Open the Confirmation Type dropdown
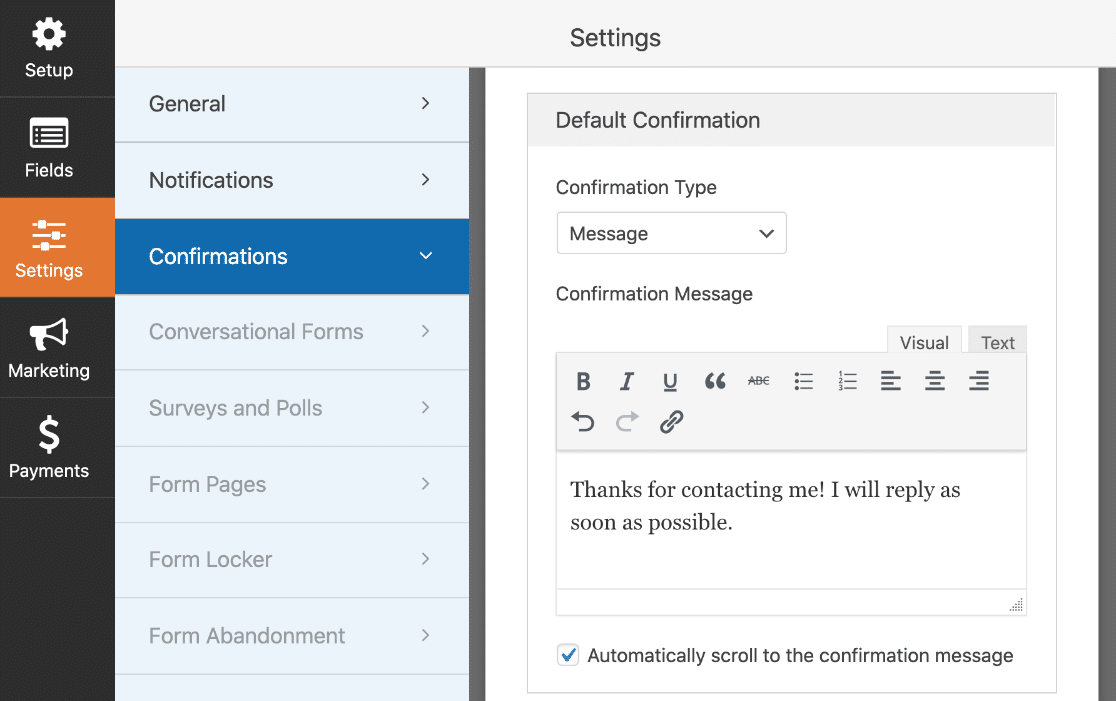Screen dimensions: 1116x701 point(671,233)
